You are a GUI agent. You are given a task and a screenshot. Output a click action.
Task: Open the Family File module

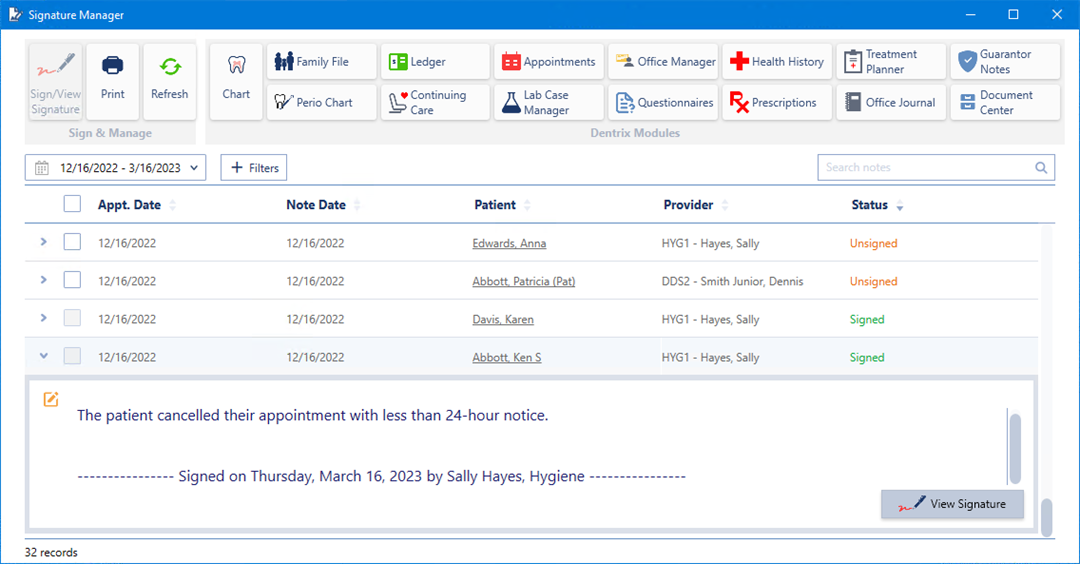click(x=322, y=62)
